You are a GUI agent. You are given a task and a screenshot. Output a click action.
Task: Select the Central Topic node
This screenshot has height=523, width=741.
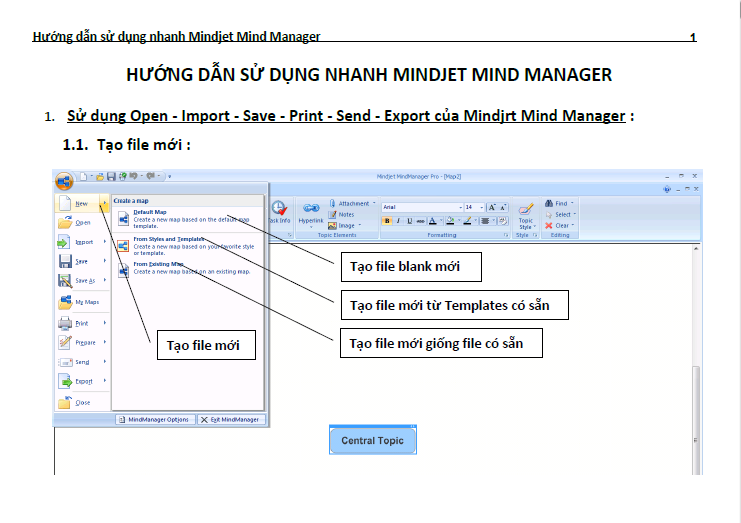click(372, 440)
